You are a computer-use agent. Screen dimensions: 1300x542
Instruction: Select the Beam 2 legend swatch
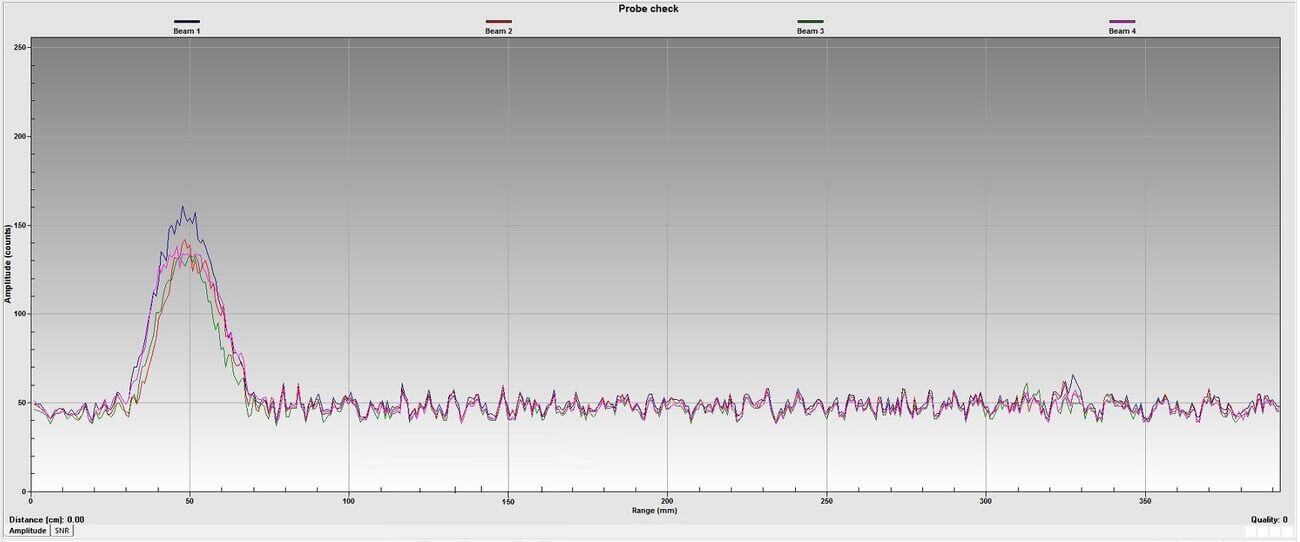498,21
